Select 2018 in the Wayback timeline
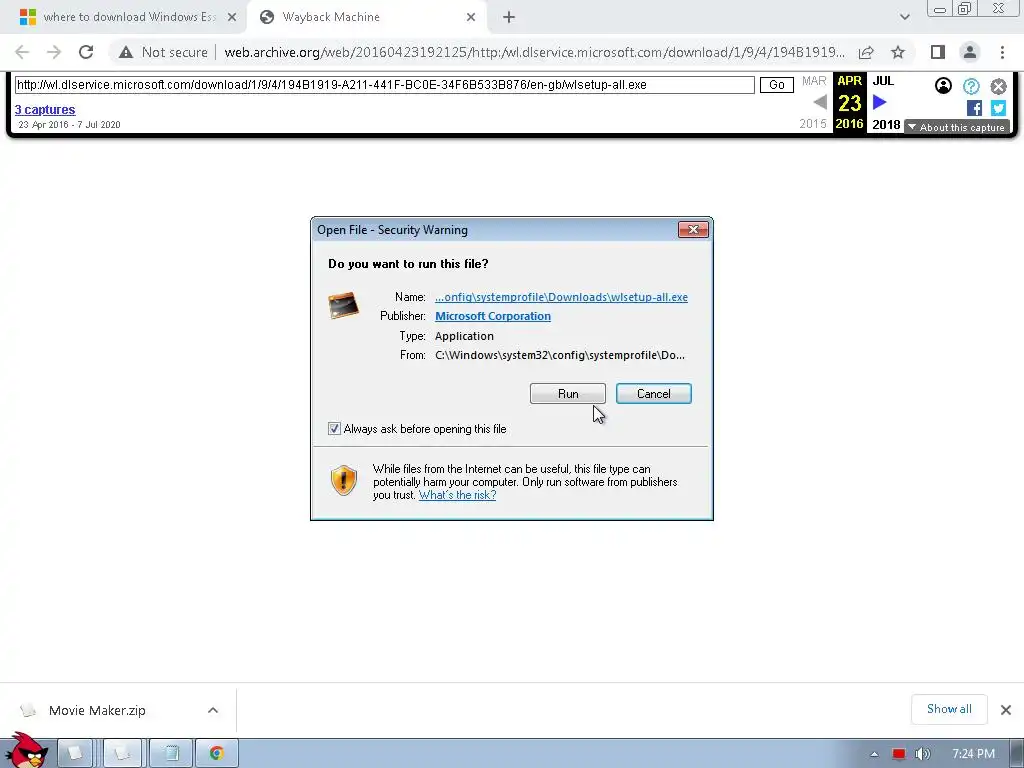 886,124
